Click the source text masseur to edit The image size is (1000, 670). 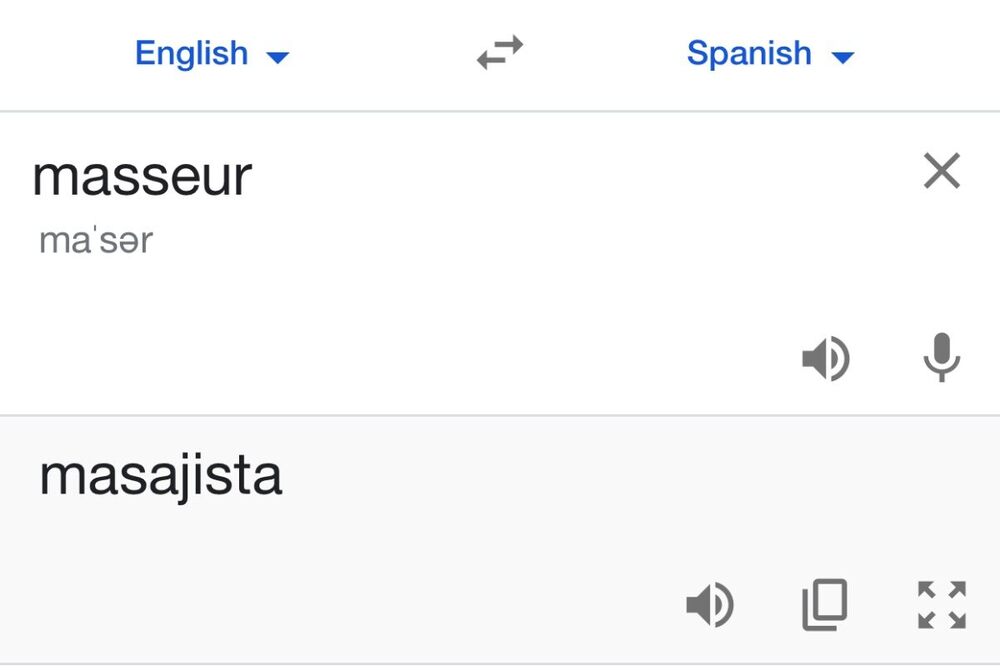coord(142,177)
